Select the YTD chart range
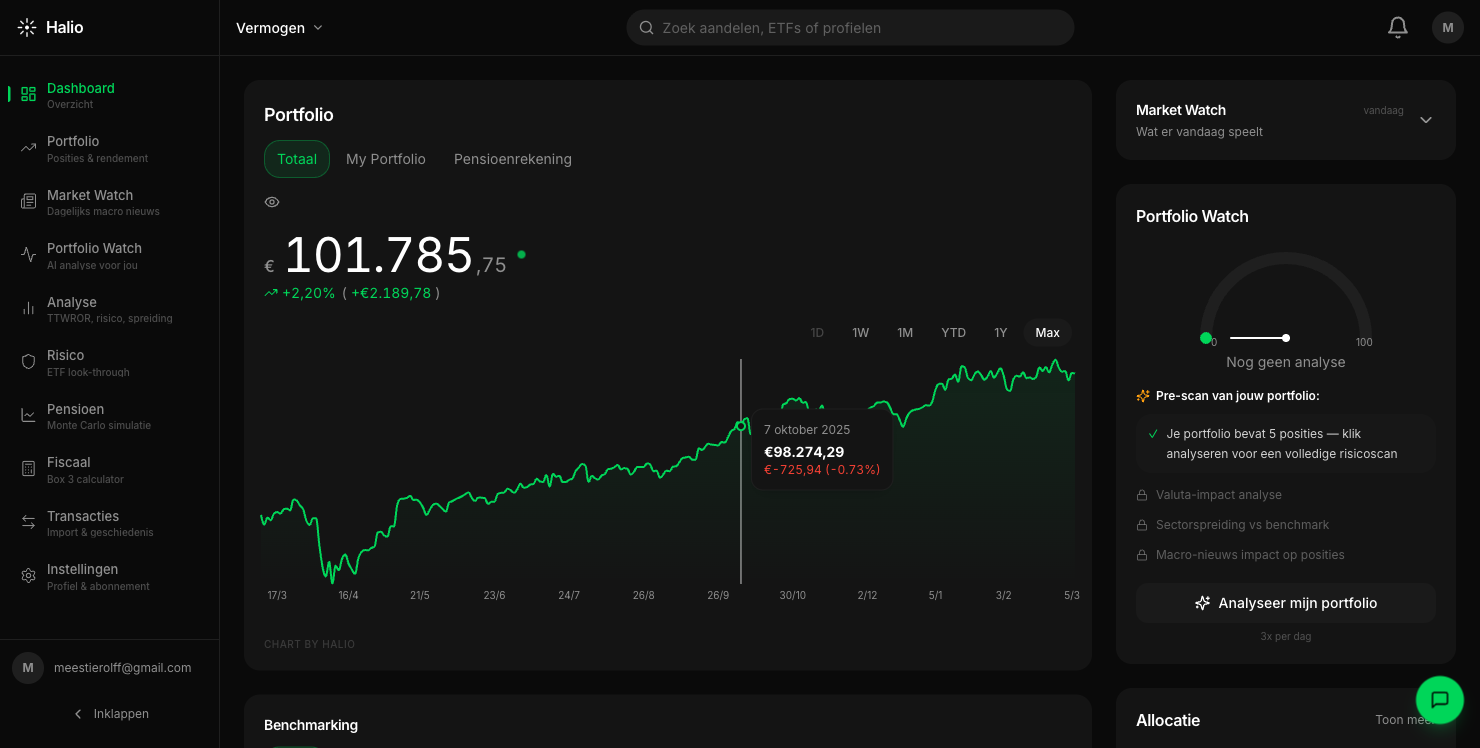 (x=953, y=333)
